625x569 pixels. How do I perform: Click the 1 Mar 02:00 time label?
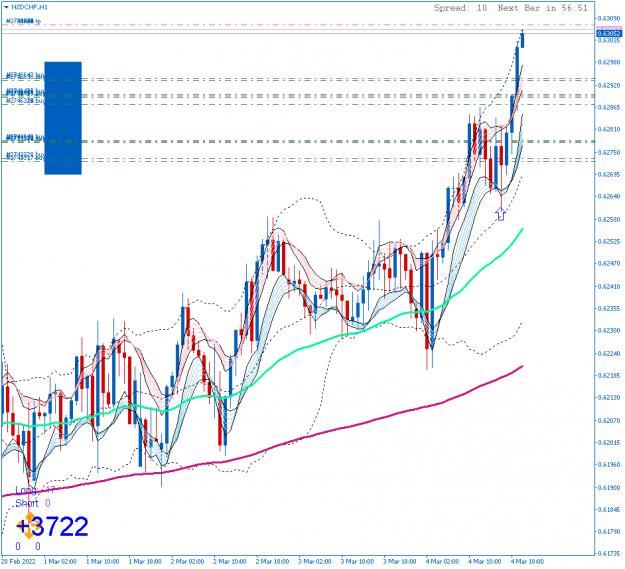(60, 562)
